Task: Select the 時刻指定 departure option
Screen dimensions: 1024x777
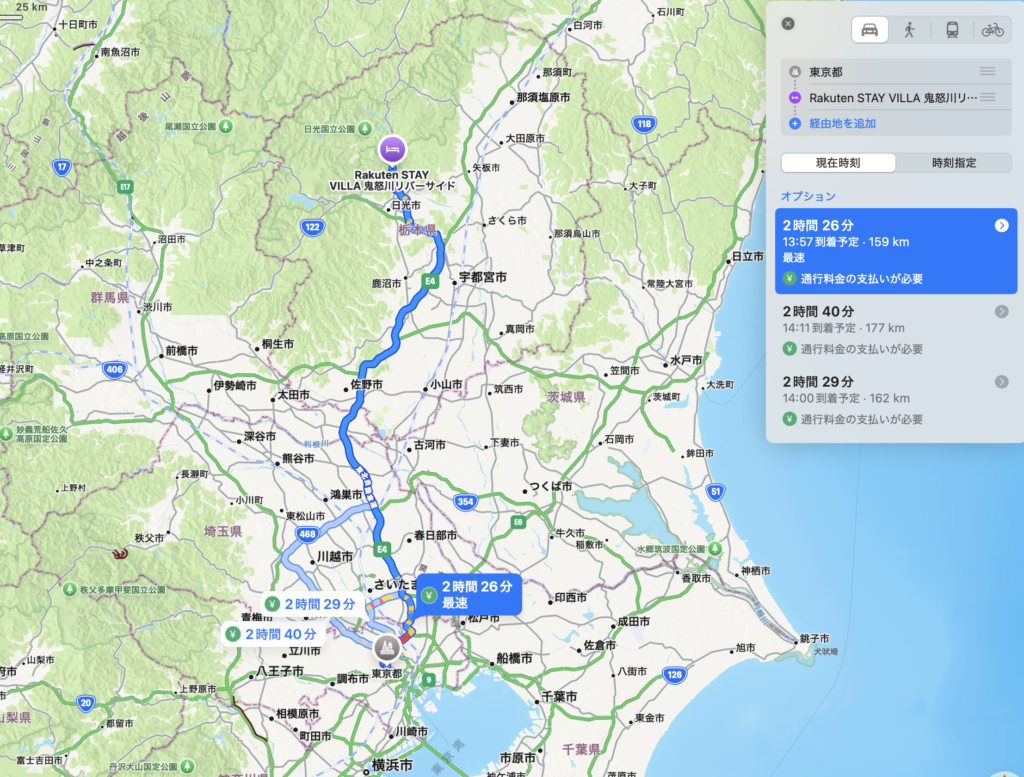Action: pos(953,163)
